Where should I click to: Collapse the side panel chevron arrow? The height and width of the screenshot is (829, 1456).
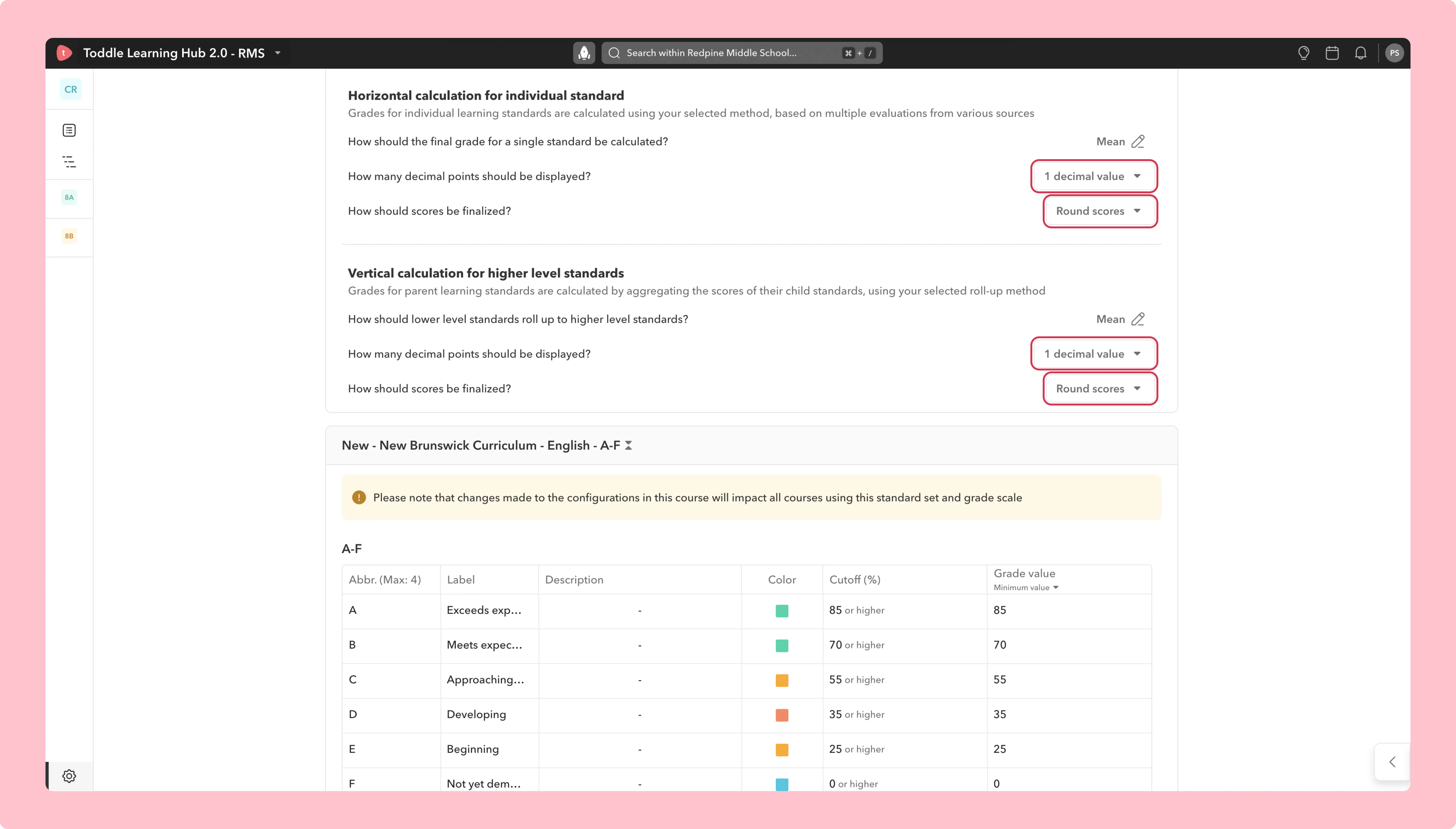click(x=1392, y=762)
